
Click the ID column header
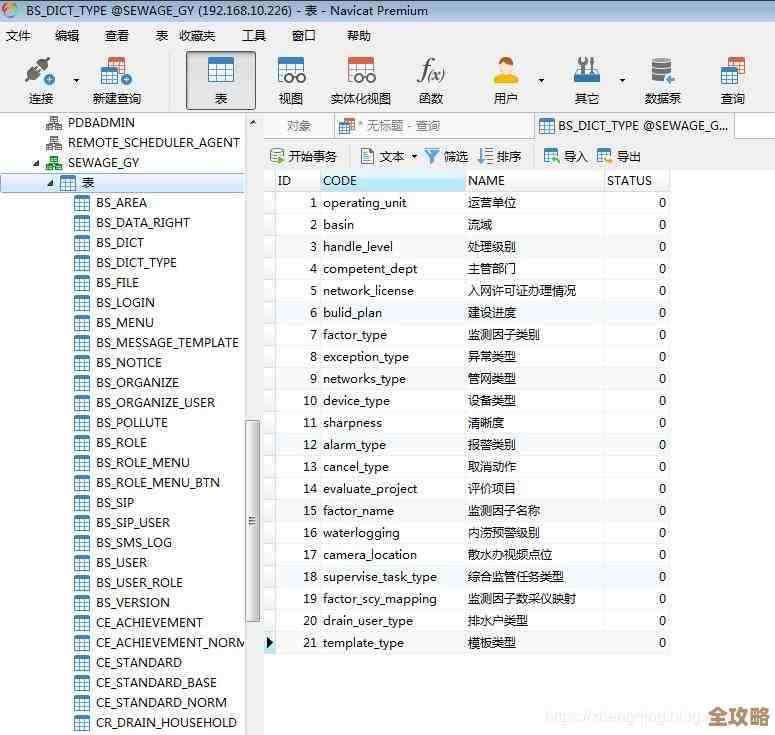tap(297, 181)
